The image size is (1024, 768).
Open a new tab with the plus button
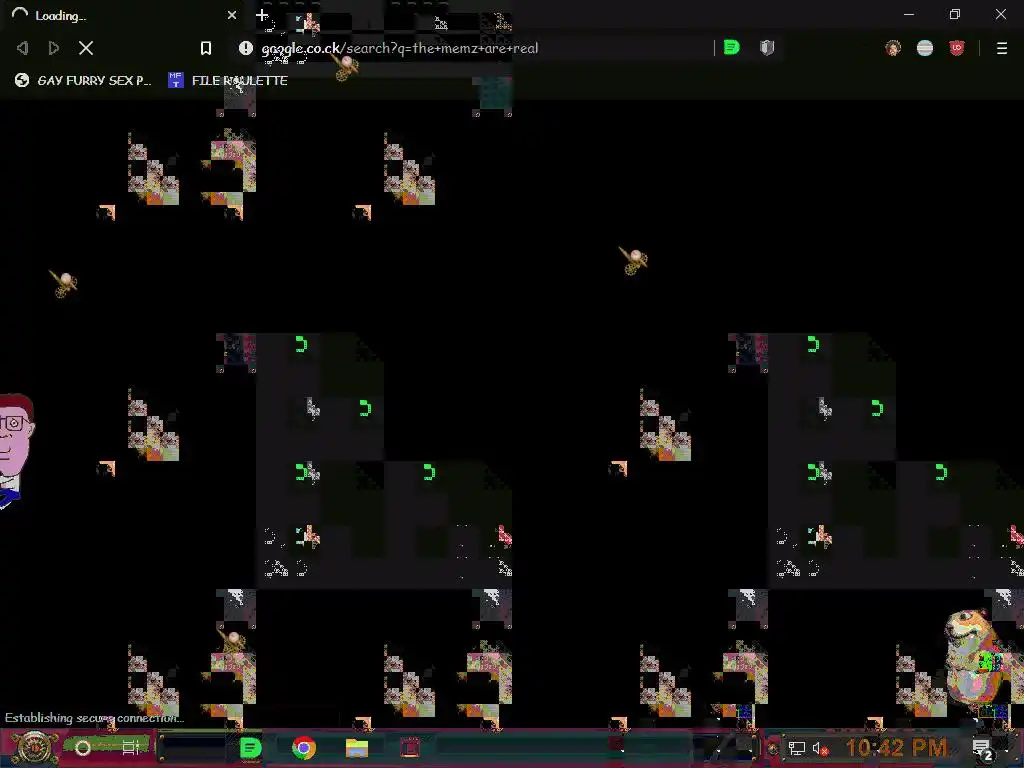262,15
